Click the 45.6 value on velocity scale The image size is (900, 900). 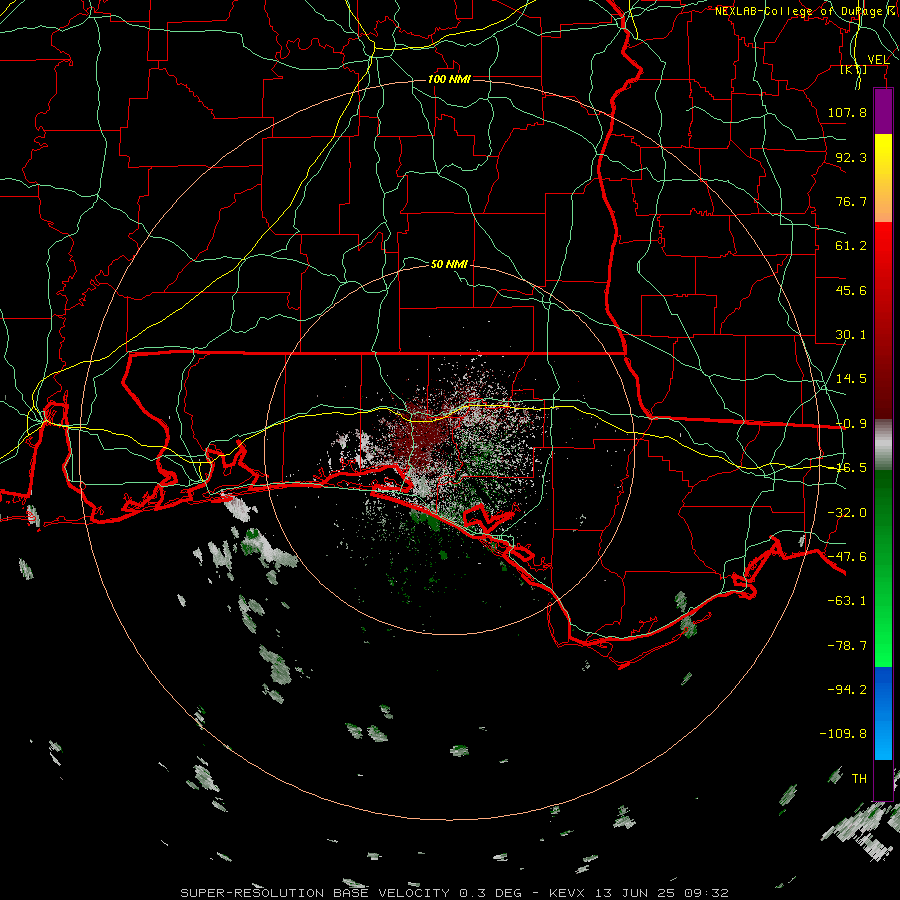851,290
